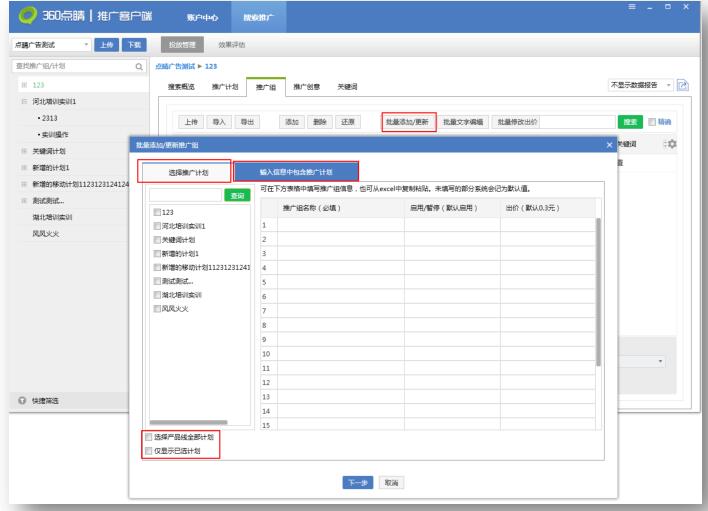This screenshot has height=511, width=708.
Task: Select the 输入信息中包含推广计划 tab
Action: (296, 171)
